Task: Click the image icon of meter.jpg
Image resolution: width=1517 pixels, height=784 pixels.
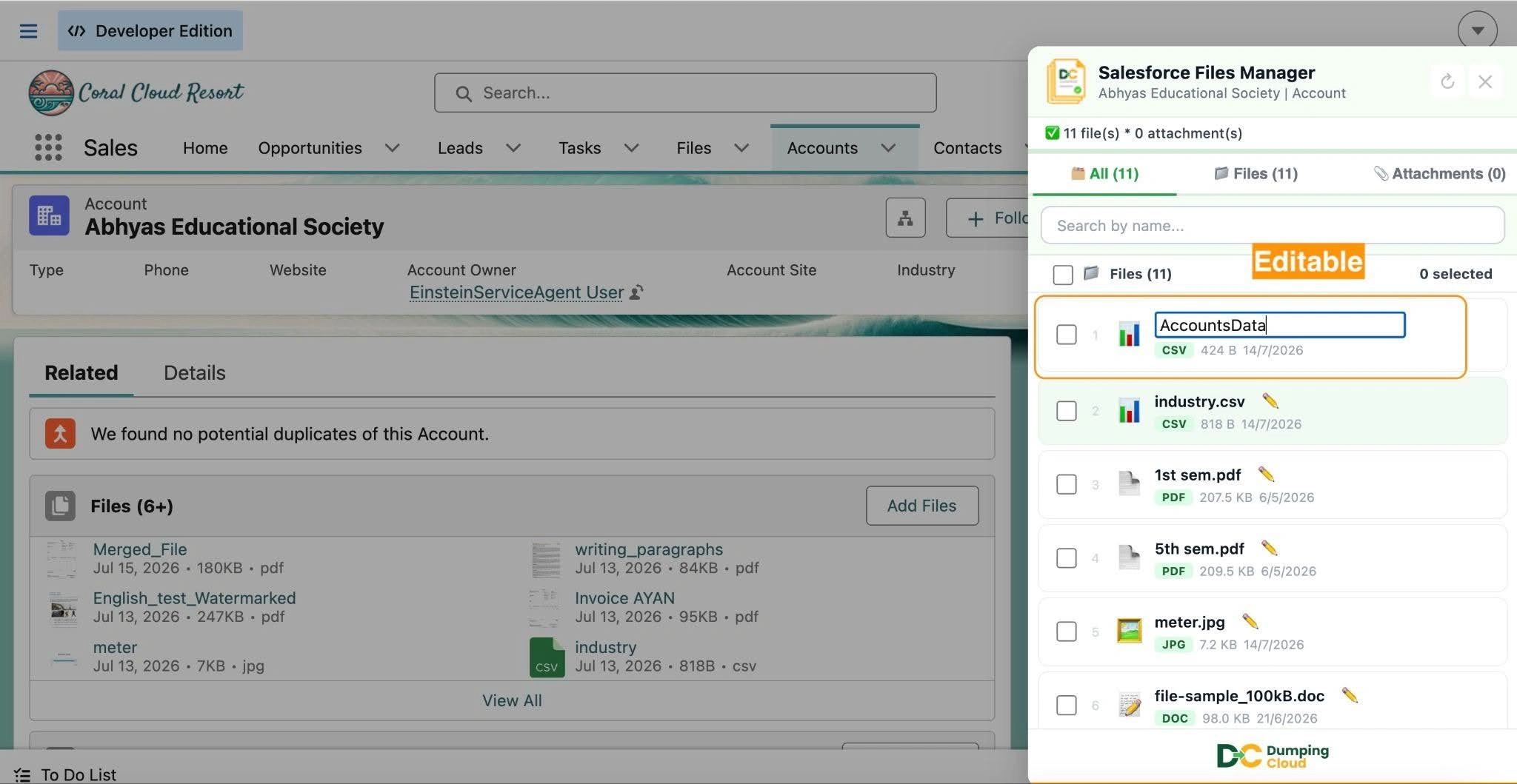Action: [x=1129, y=631]
